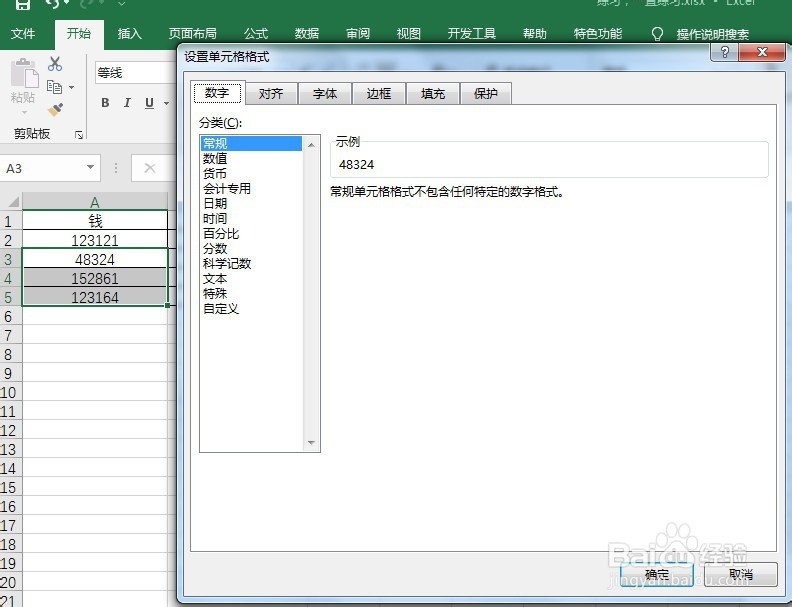792x607 pixels.
Task: Toggle italic formatting with I button
Action: pyautogui.click(x=127, y=103)
